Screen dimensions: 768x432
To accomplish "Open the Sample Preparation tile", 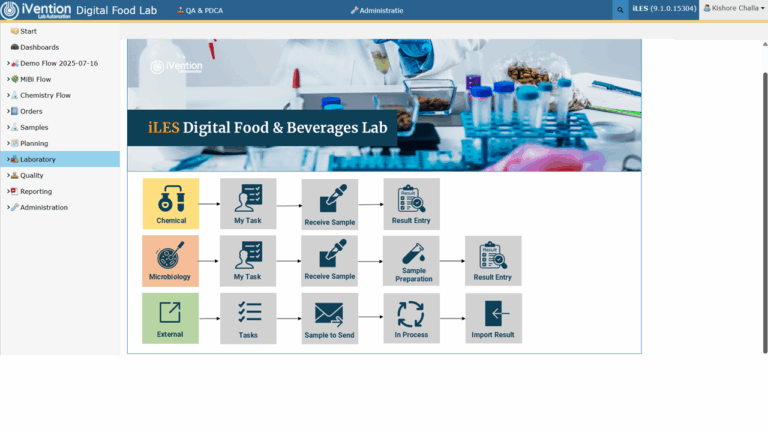I will [411, 261].
